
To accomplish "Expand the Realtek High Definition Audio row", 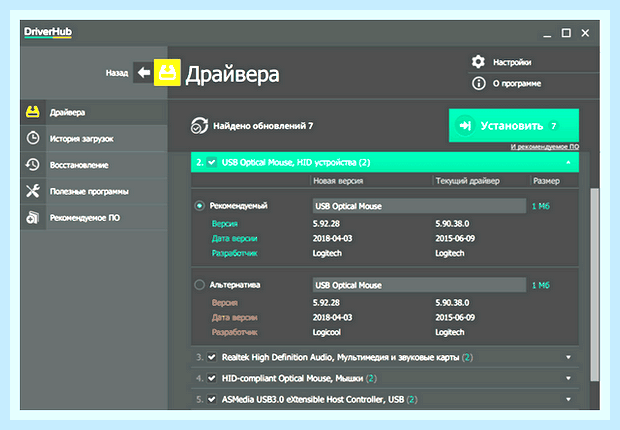I will click(568, 357).
